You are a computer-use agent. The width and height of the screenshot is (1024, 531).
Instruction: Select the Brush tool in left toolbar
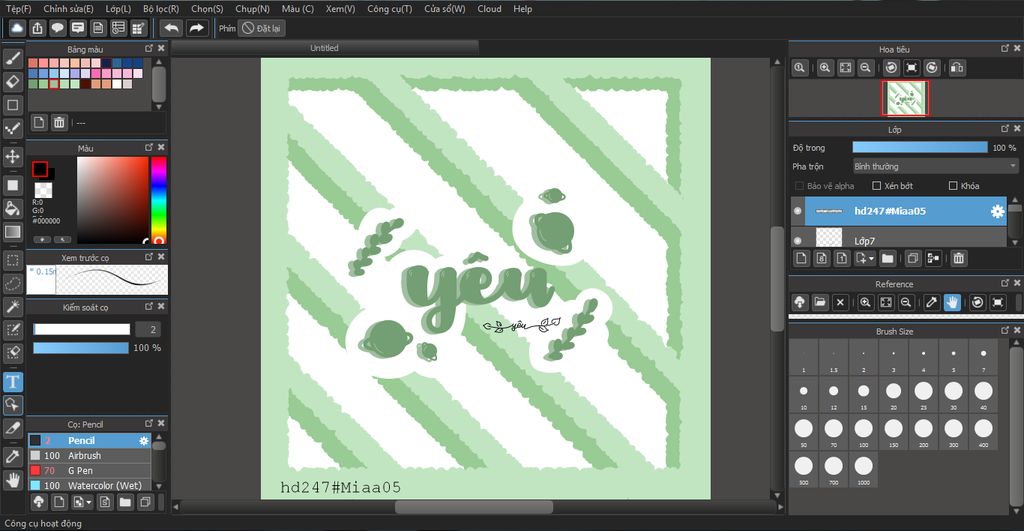[x=12, y=59]
